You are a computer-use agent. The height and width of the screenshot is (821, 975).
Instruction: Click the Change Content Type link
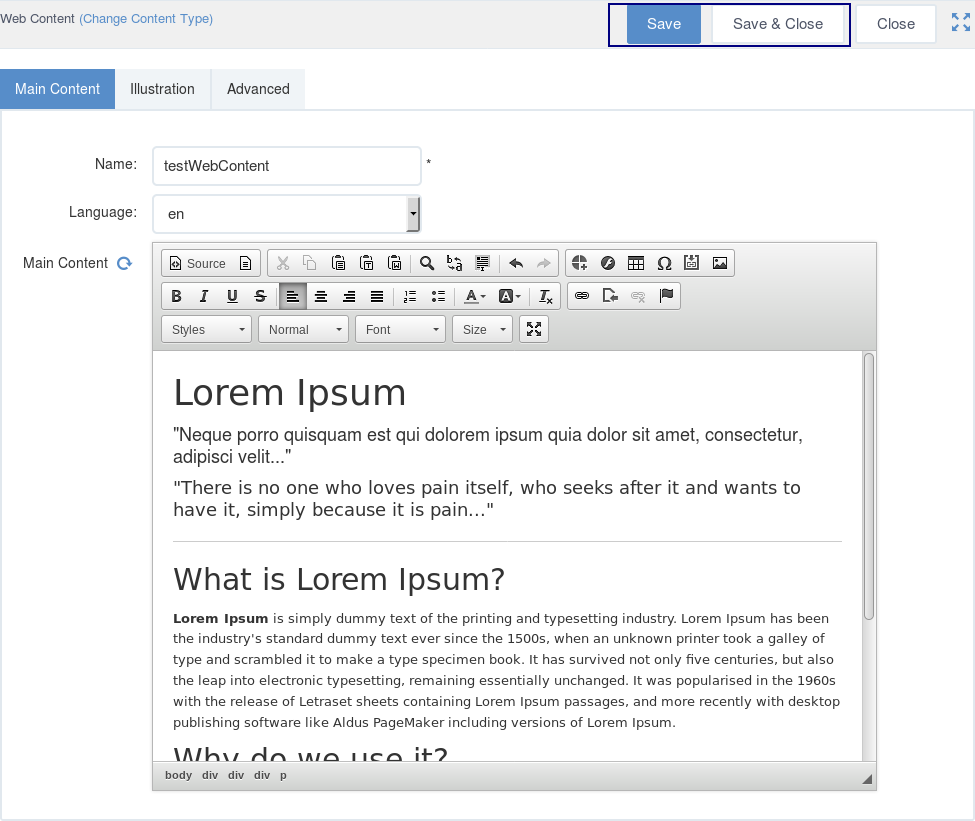pos(146,19)
